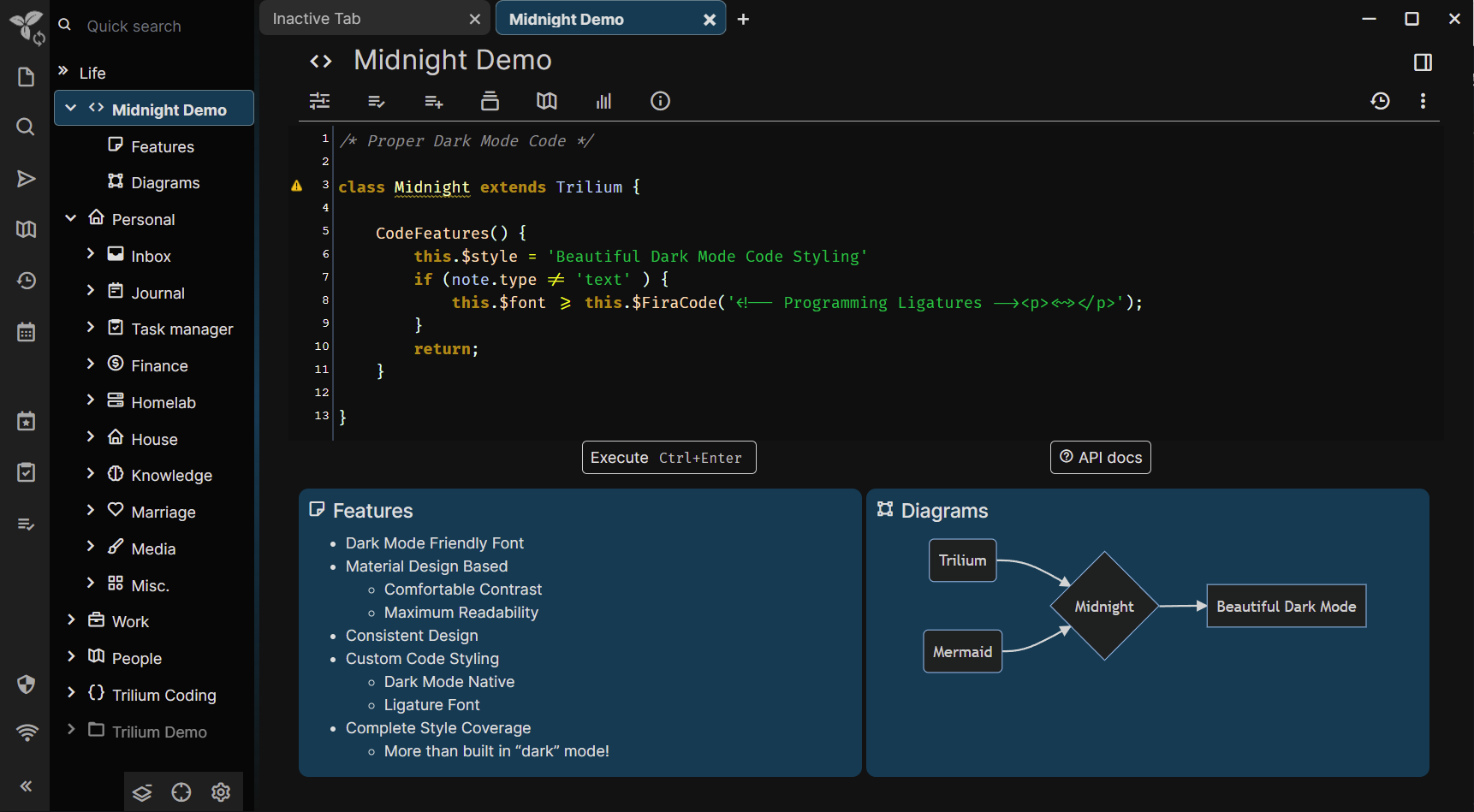Open the note's three-dot actions menu

[1423, 101]
